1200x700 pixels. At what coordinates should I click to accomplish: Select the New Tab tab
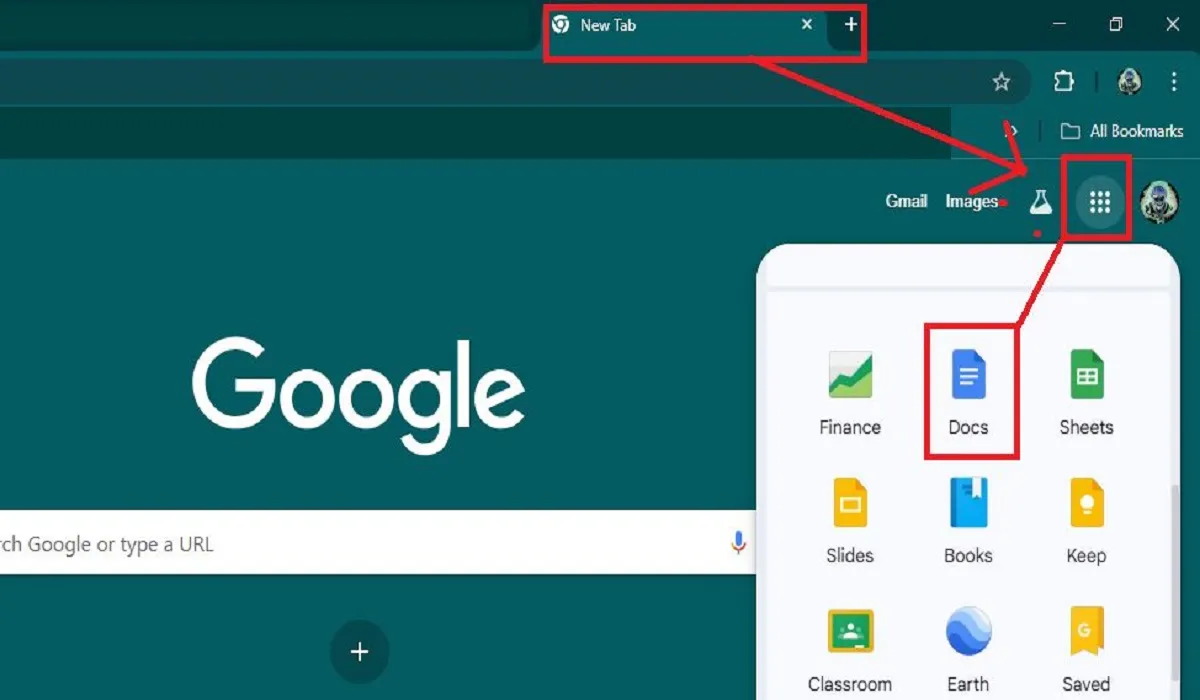[x=686, y=25]
